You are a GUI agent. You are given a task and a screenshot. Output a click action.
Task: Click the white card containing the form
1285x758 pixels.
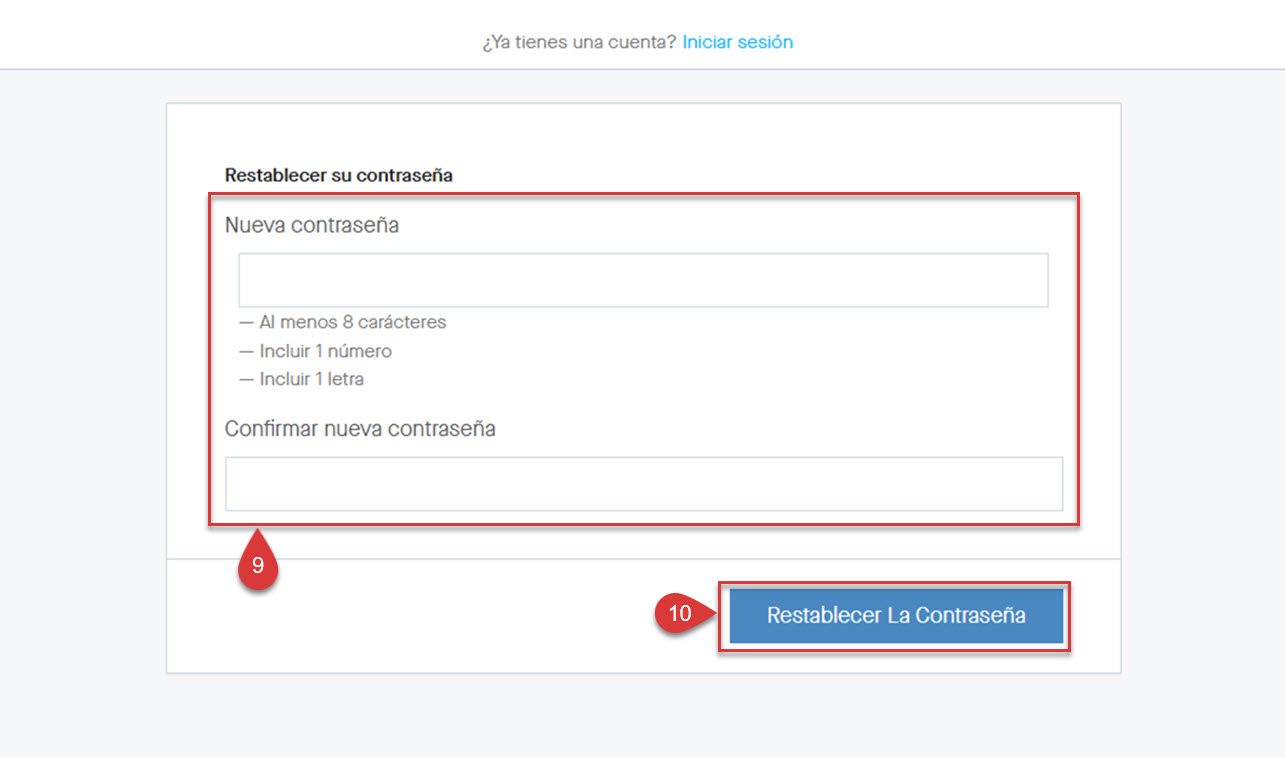642,140
